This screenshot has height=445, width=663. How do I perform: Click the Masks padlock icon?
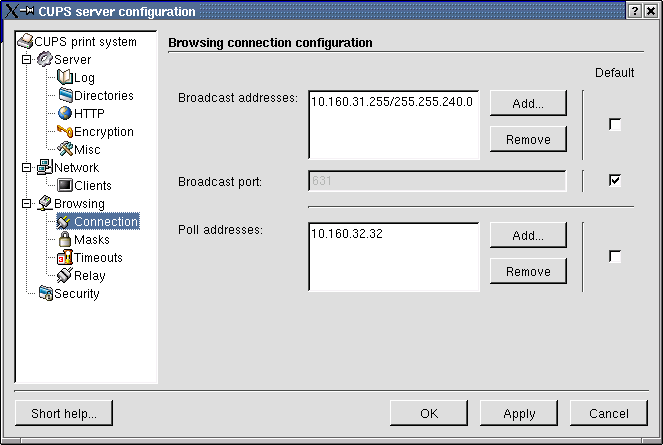pyautogui.click(x=65, y=240)
